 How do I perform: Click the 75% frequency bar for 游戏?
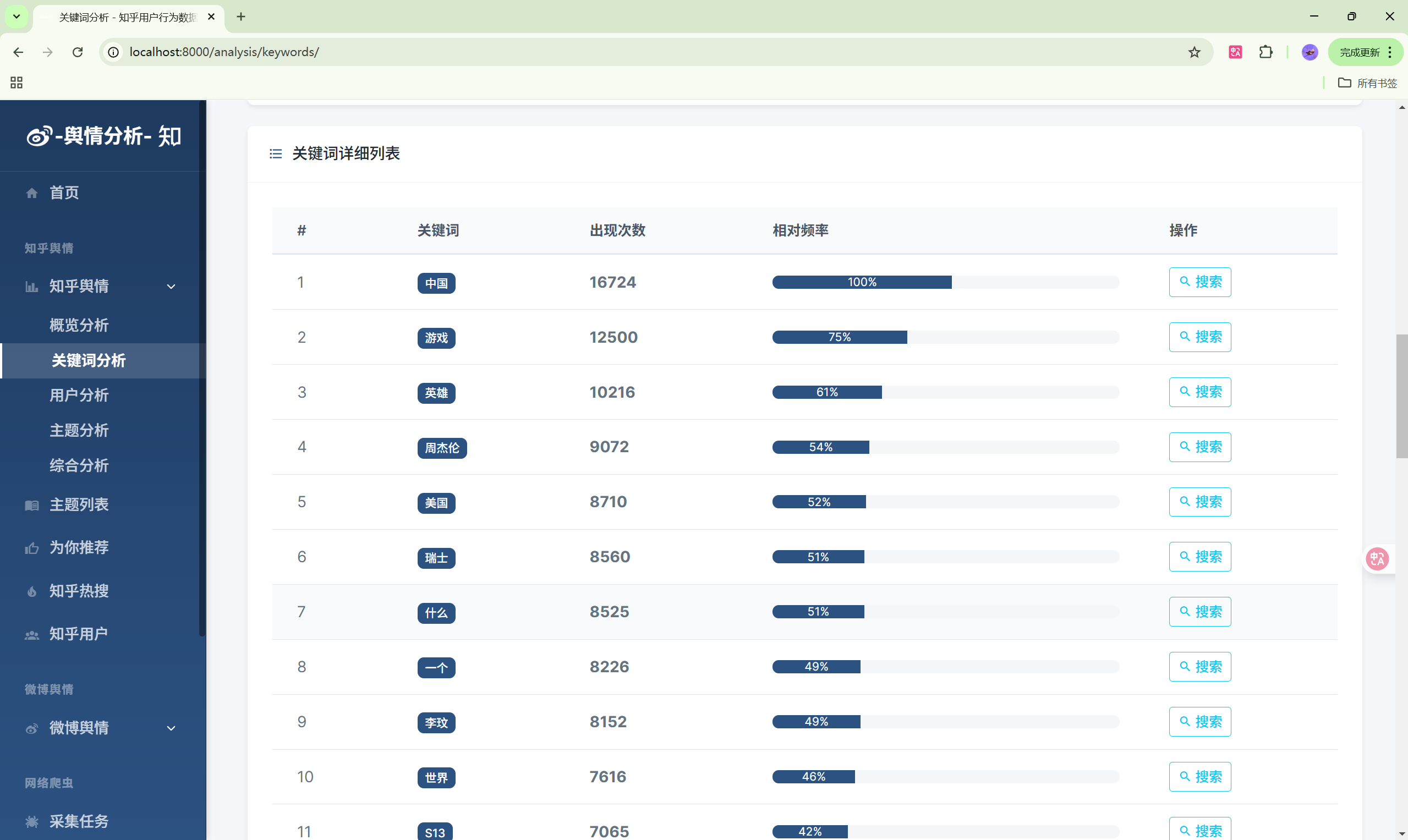pos(839,337)
